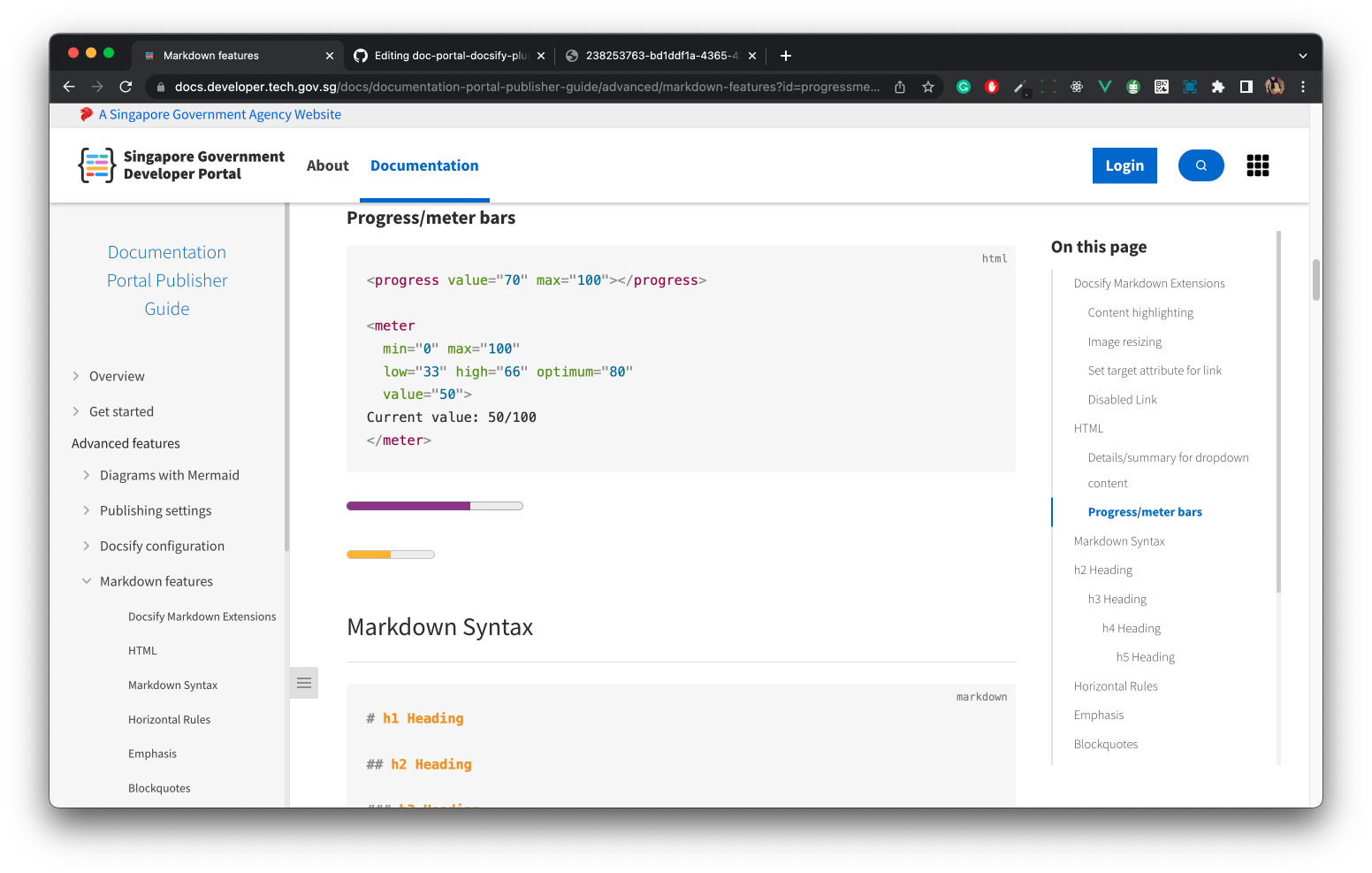Screen dimensions: 1372x873
Task: Click the Advanced features sidebar heading
Action: tap(126, 443)
